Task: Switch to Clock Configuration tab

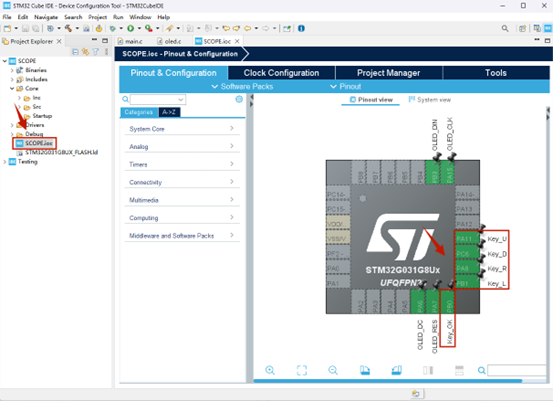Action: (281, 73)
